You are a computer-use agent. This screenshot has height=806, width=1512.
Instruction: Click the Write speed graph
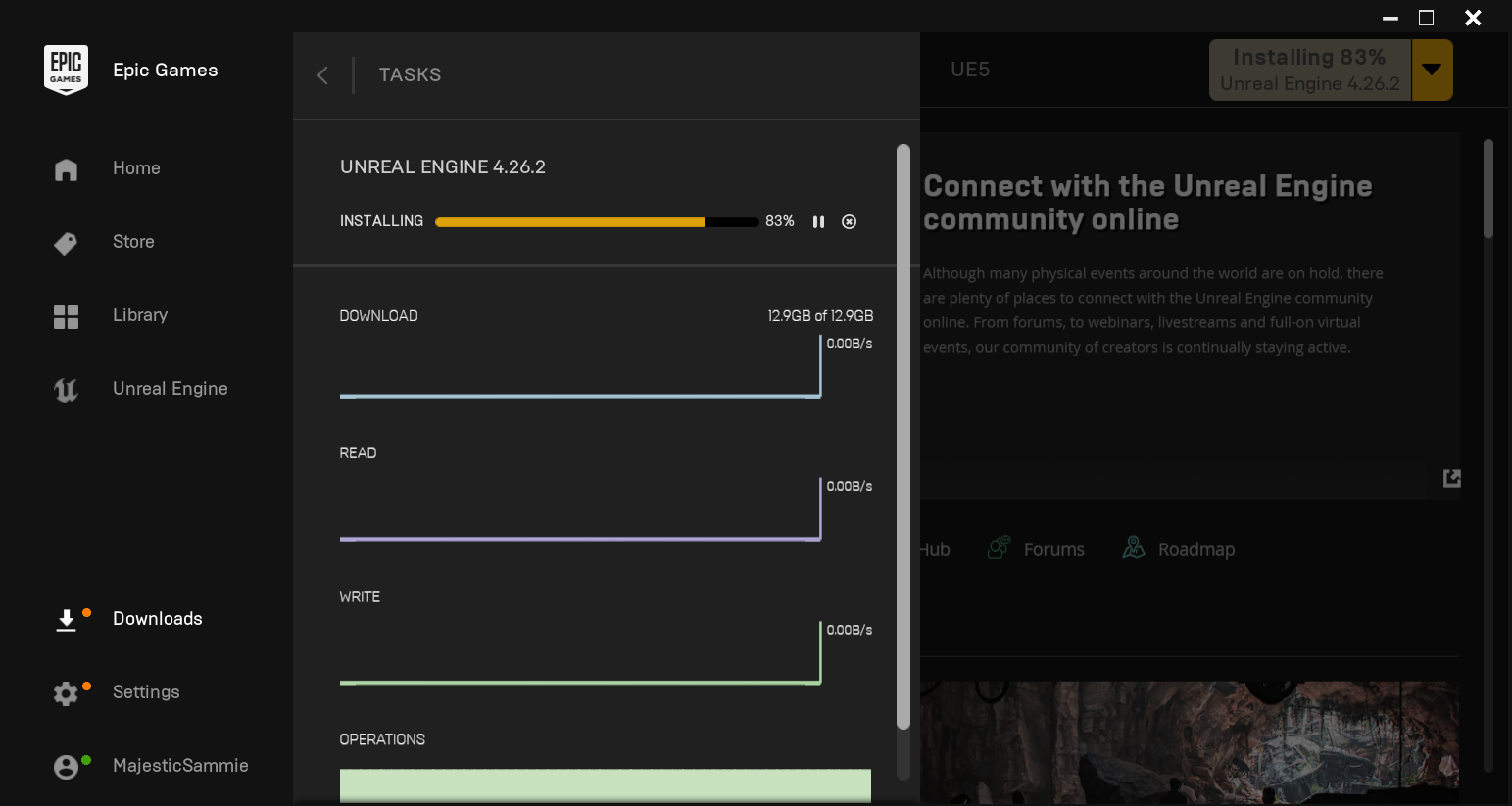coord(580,652)
